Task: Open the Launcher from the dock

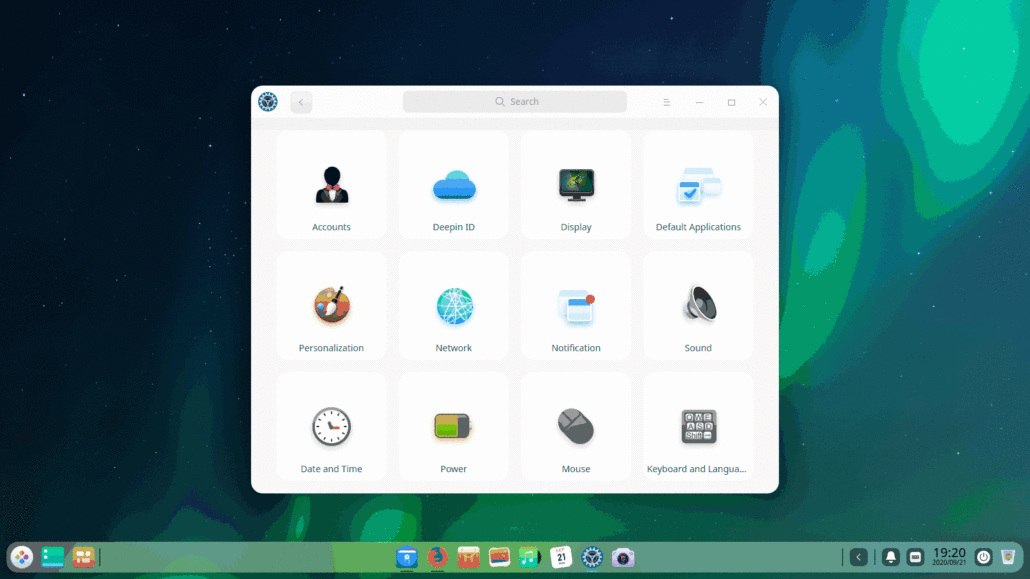Action: tap(22, 557)
